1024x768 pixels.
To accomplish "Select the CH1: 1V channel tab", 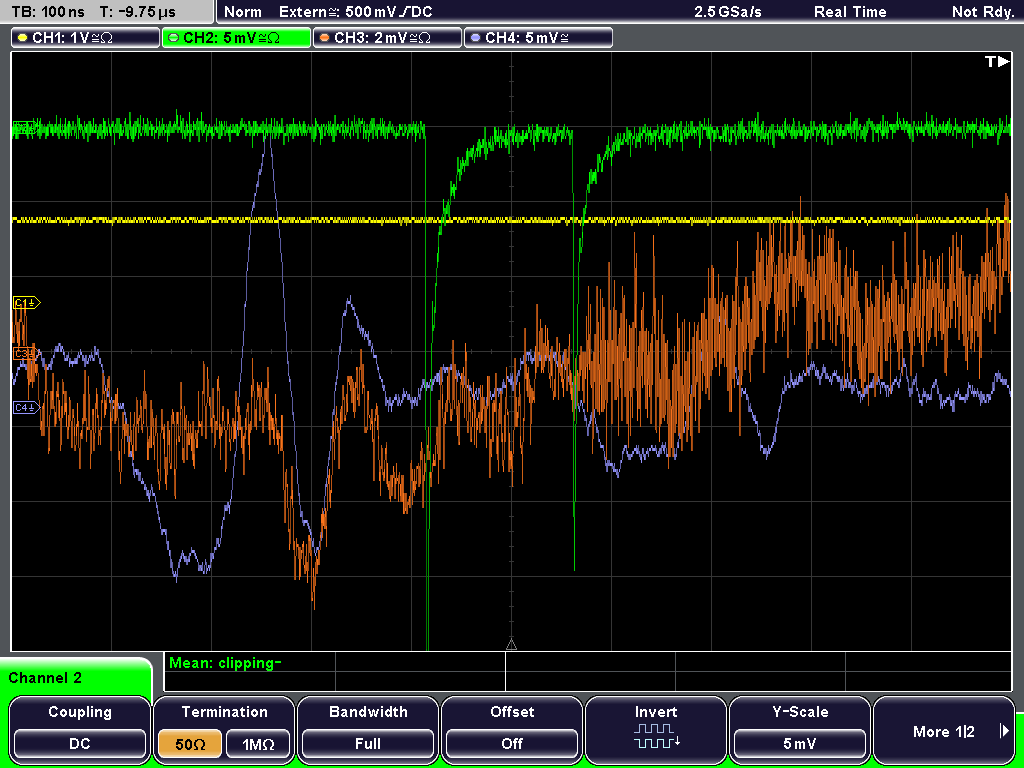I will tap(86, 38).
